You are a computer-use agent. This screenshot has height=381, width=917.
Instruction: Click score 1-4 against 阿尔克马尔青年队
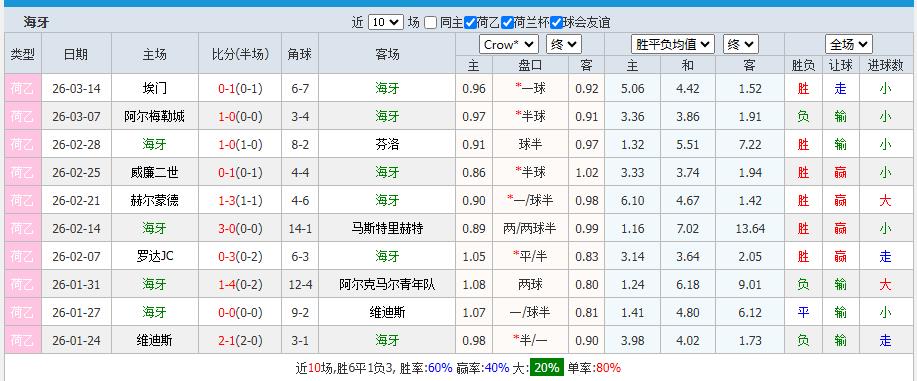click(226, 285)
